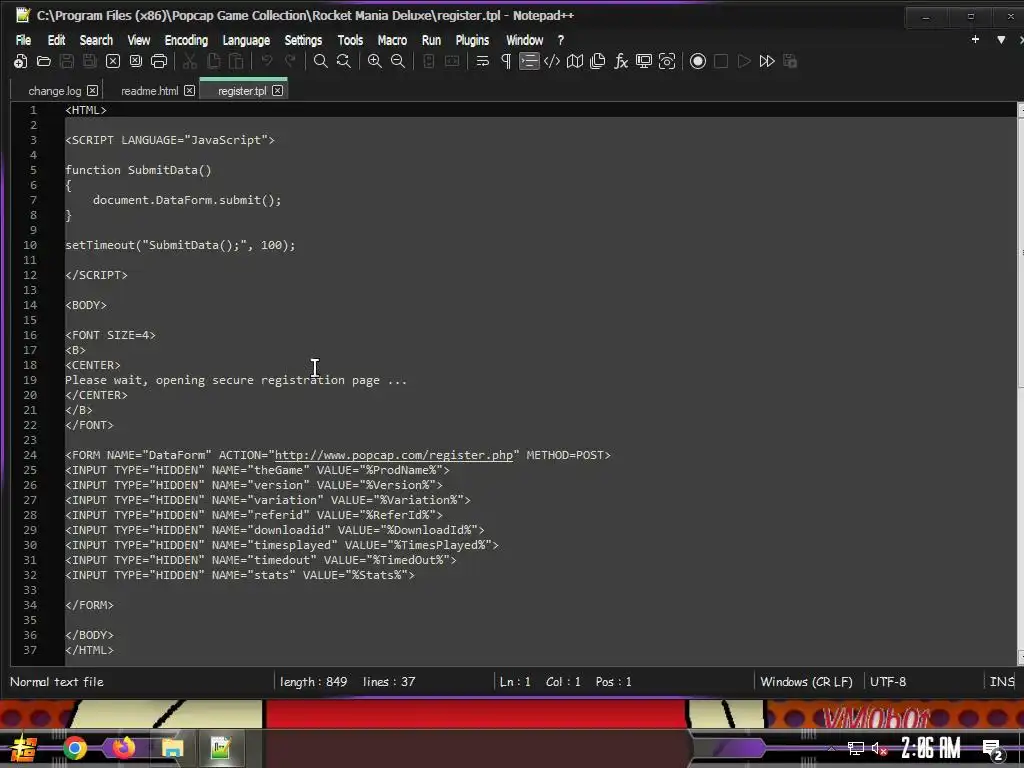Open the Edit menu
Screen dimensions: 1024x768
[56, 40]
